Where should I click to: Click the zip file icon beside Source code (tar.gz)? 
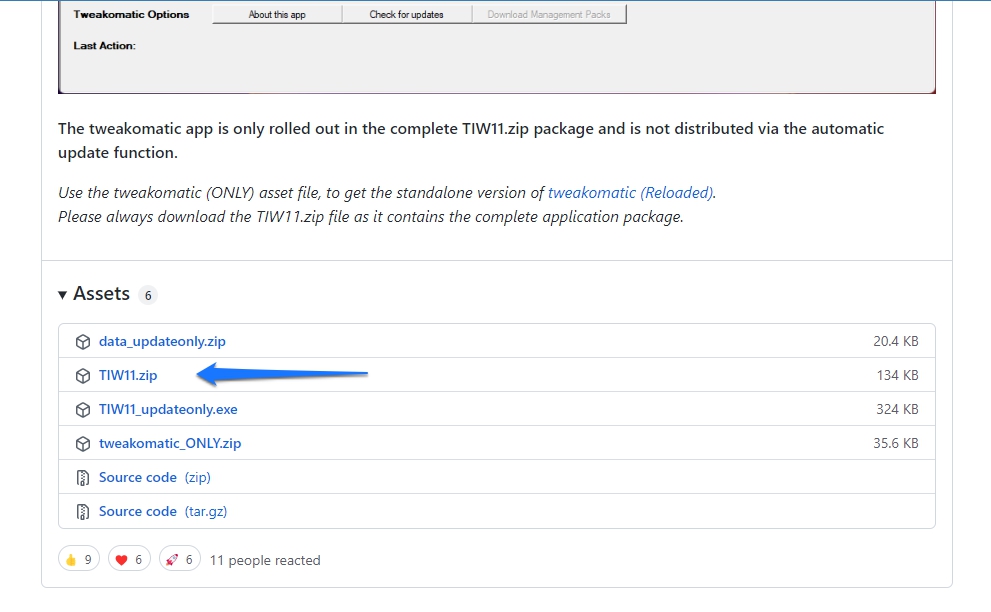(x=83, y=512)
